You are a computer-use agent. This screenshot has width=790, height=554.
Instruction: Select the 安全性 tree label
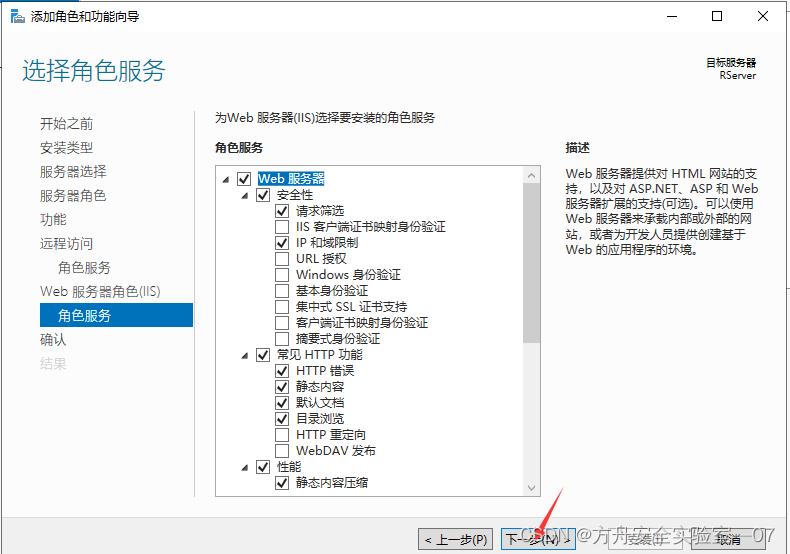click(x=295, y=195)
